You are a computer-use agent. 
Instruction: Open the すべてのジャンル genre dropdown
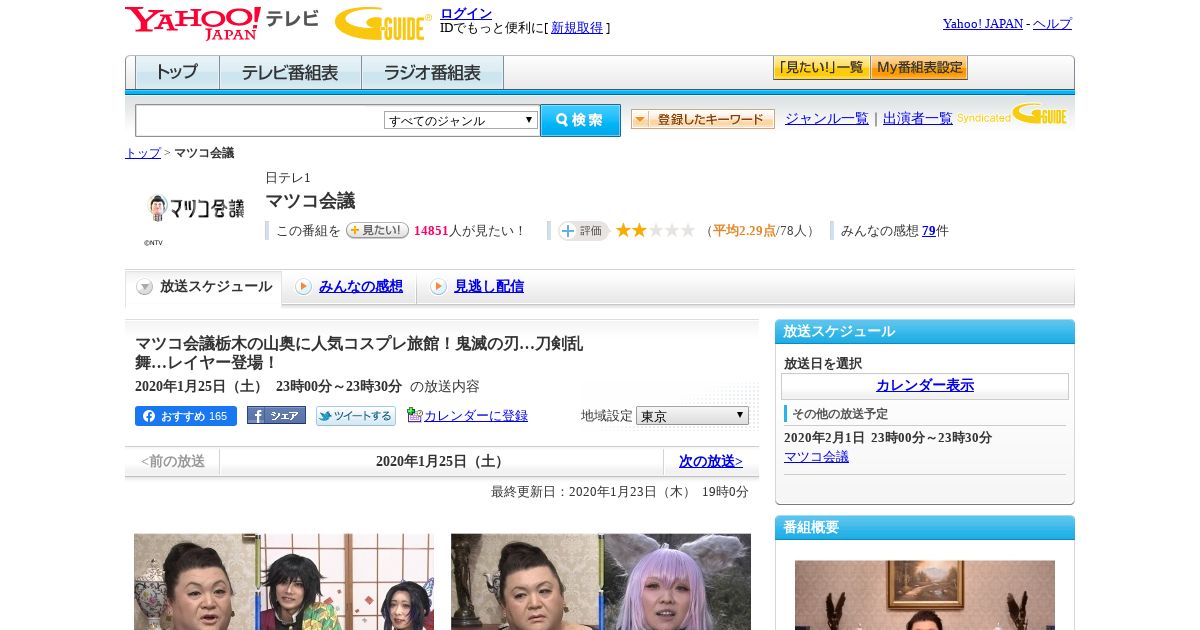[461, 120]
